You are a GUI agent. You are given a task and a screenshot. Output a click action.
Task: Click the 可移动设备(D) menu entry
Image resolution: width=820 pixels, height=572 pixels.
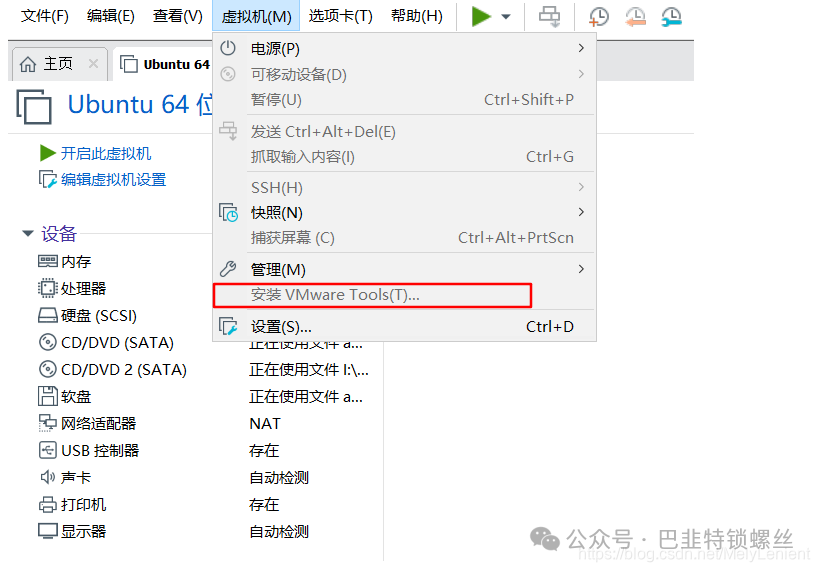click(404, 75)
